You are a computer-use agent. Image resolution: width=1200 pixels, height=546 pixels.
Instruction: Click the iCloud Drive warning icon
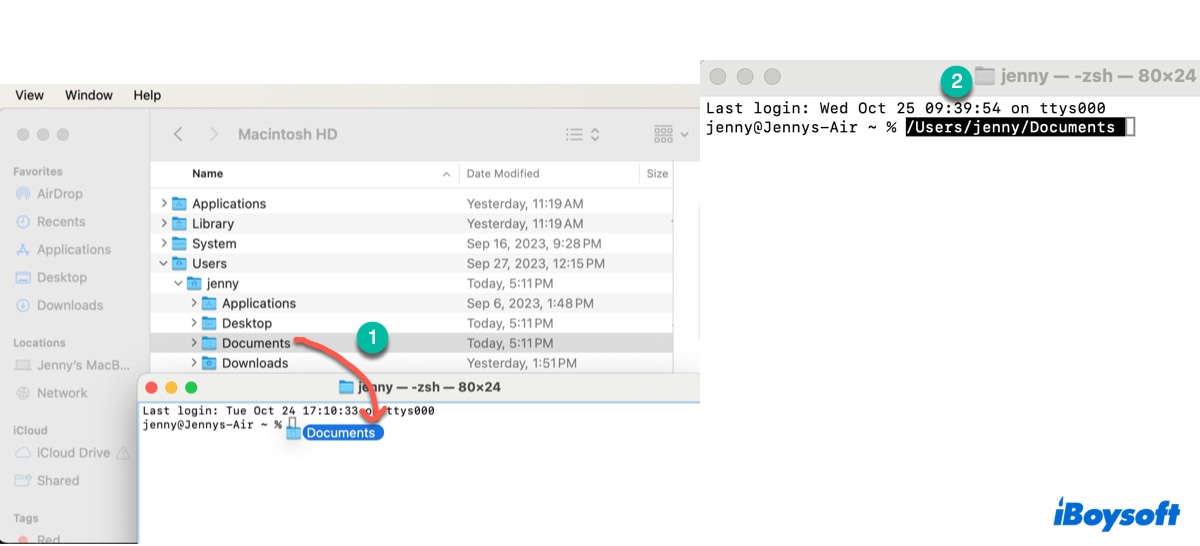[124, 453]
